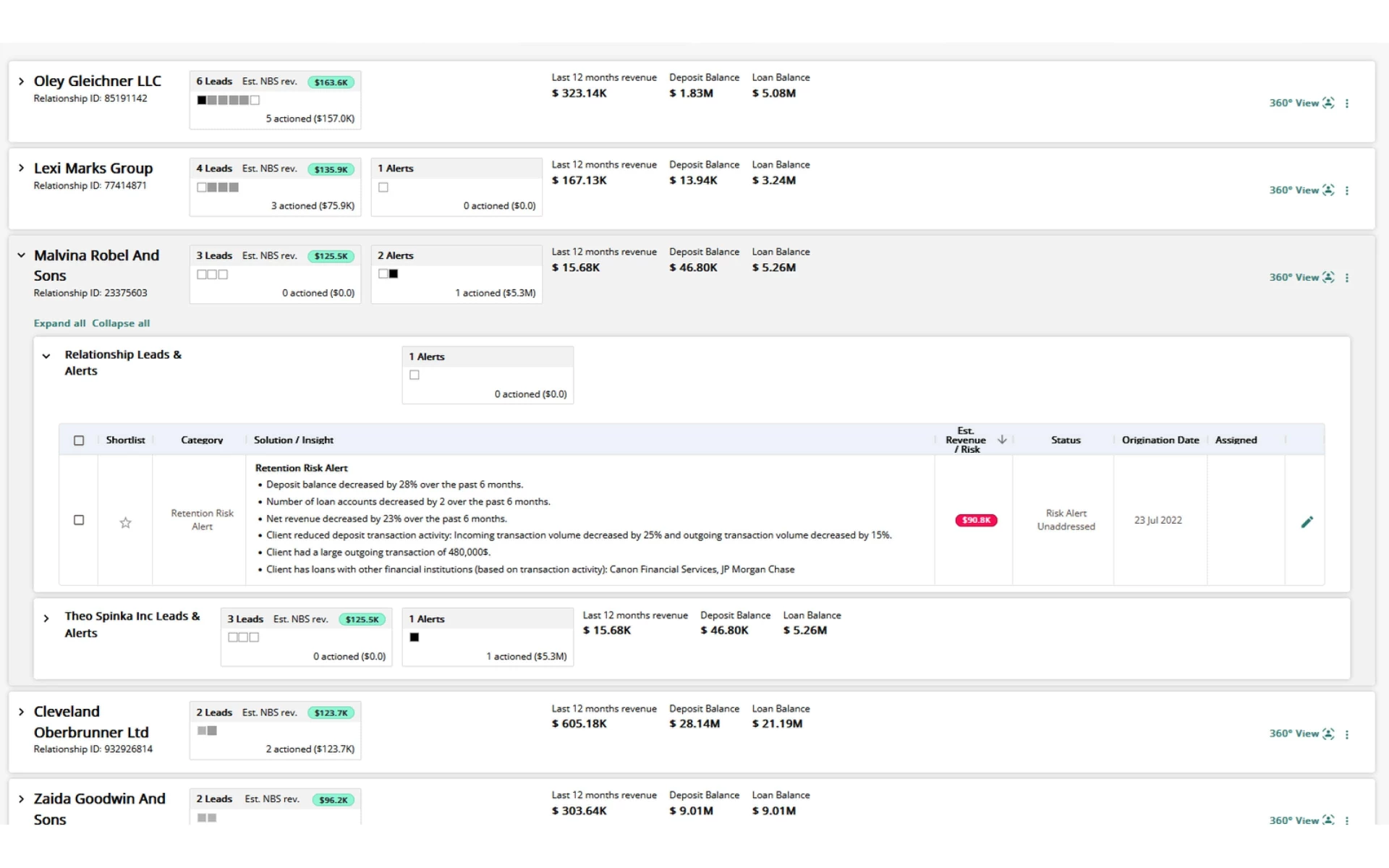Click Cleveland Oberbrunner Ltd company name
1389x868 pixels.
pyautogui.click(x=91, y=722)
